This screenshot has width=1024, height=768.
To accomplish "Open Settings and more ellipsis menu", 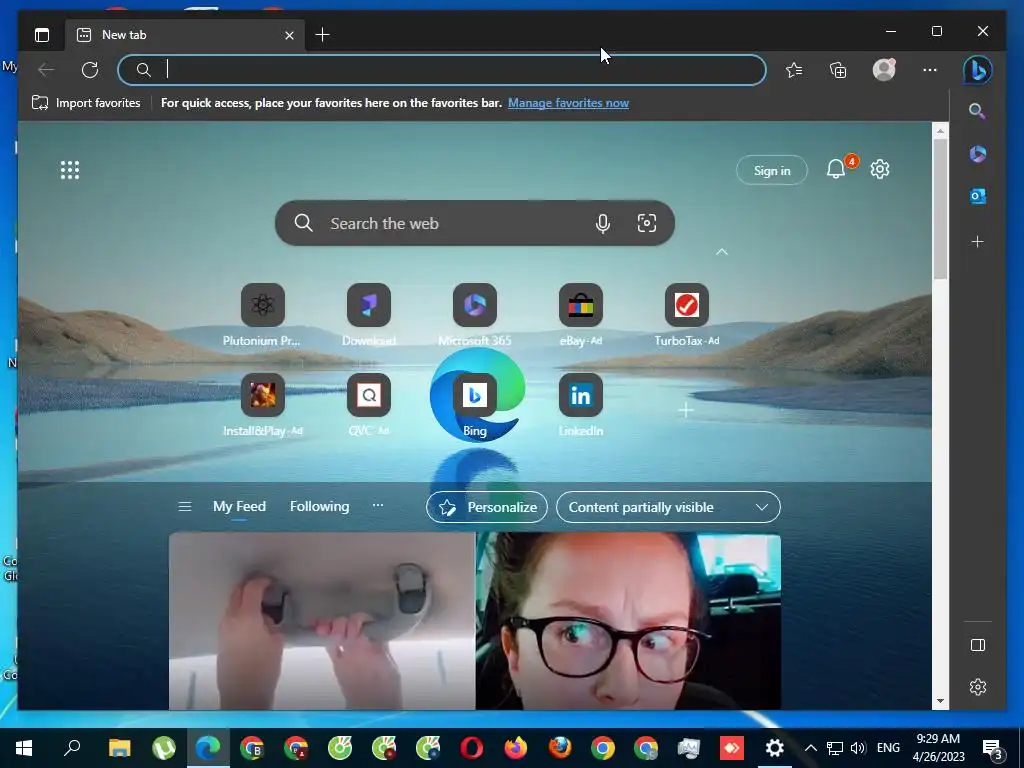I will point(930,70).
